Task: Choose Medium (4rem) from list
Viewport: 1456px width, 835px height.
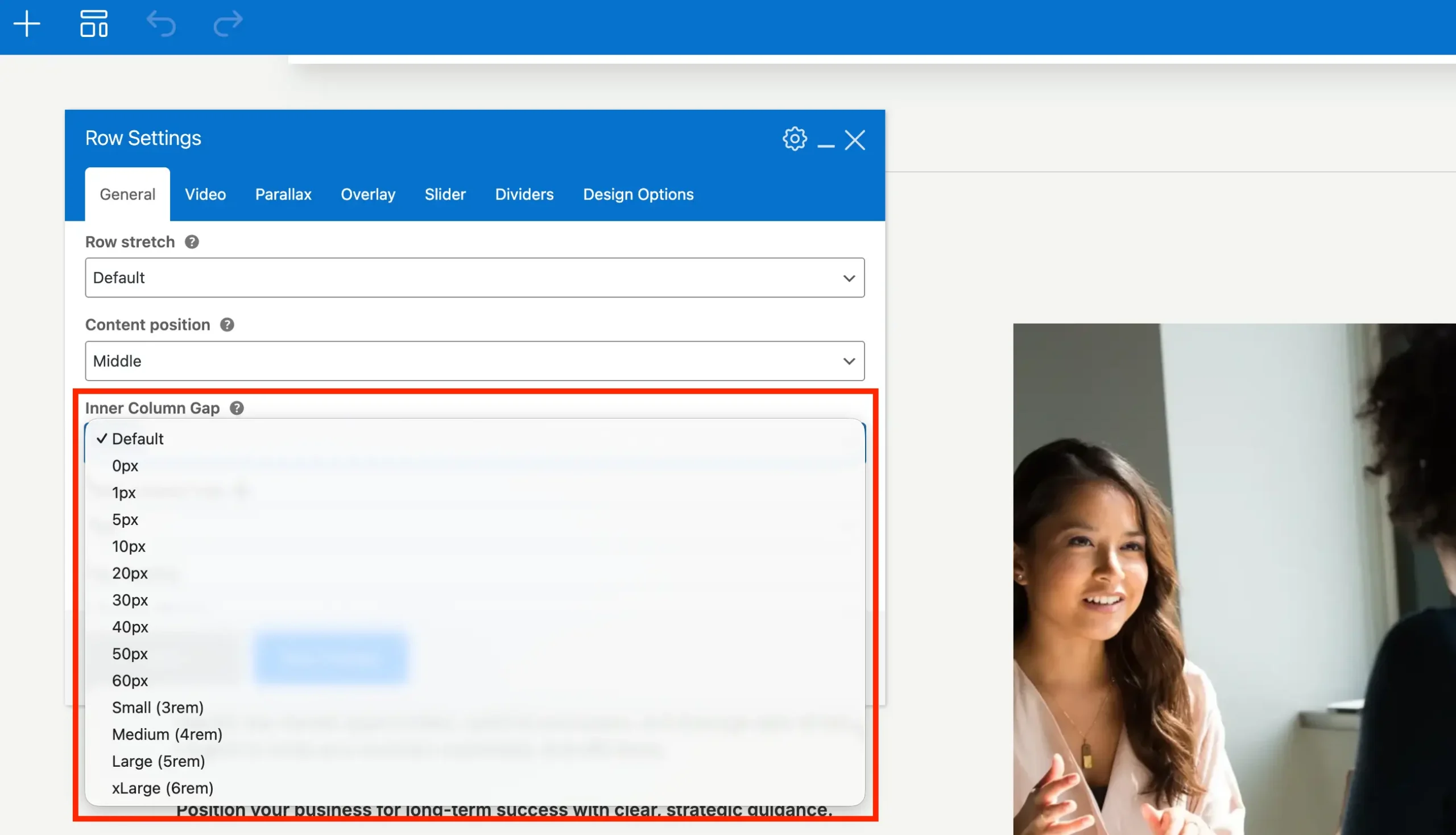Action: pyautogui.click(x=167, y=735)
